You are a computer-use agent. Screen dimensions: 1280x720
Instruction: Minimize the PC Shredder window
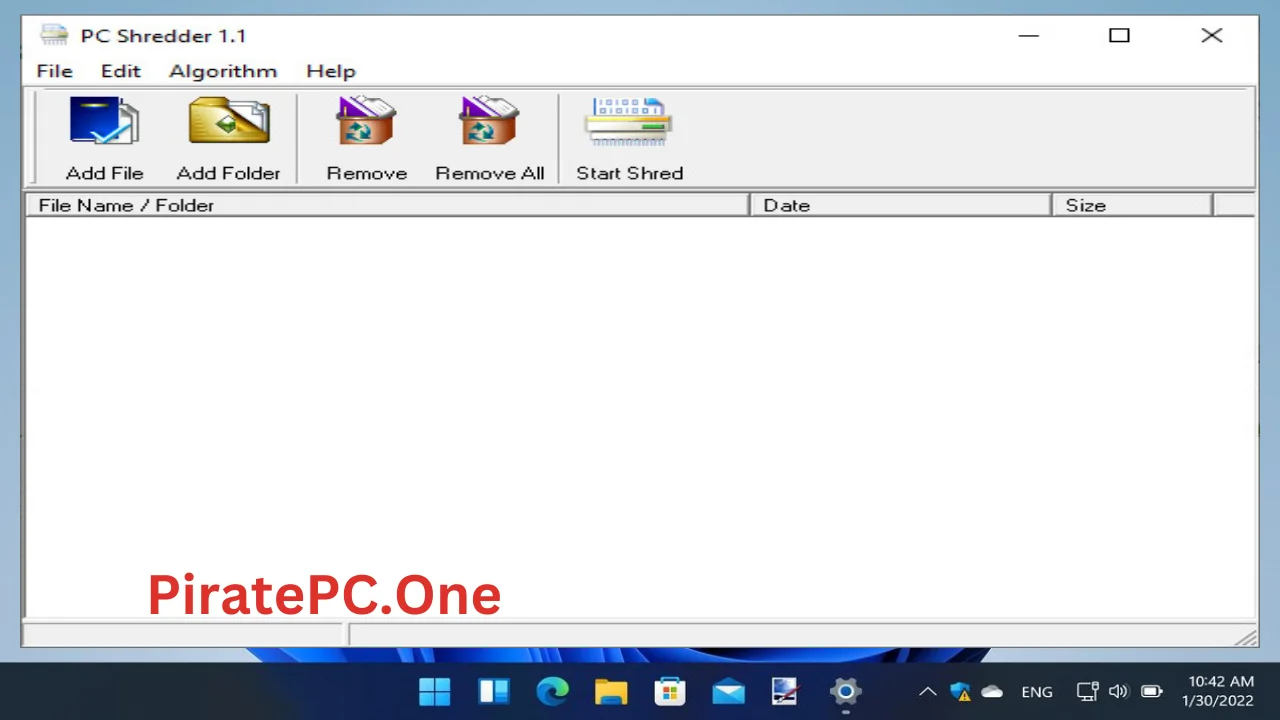[x=1029, y=35]
